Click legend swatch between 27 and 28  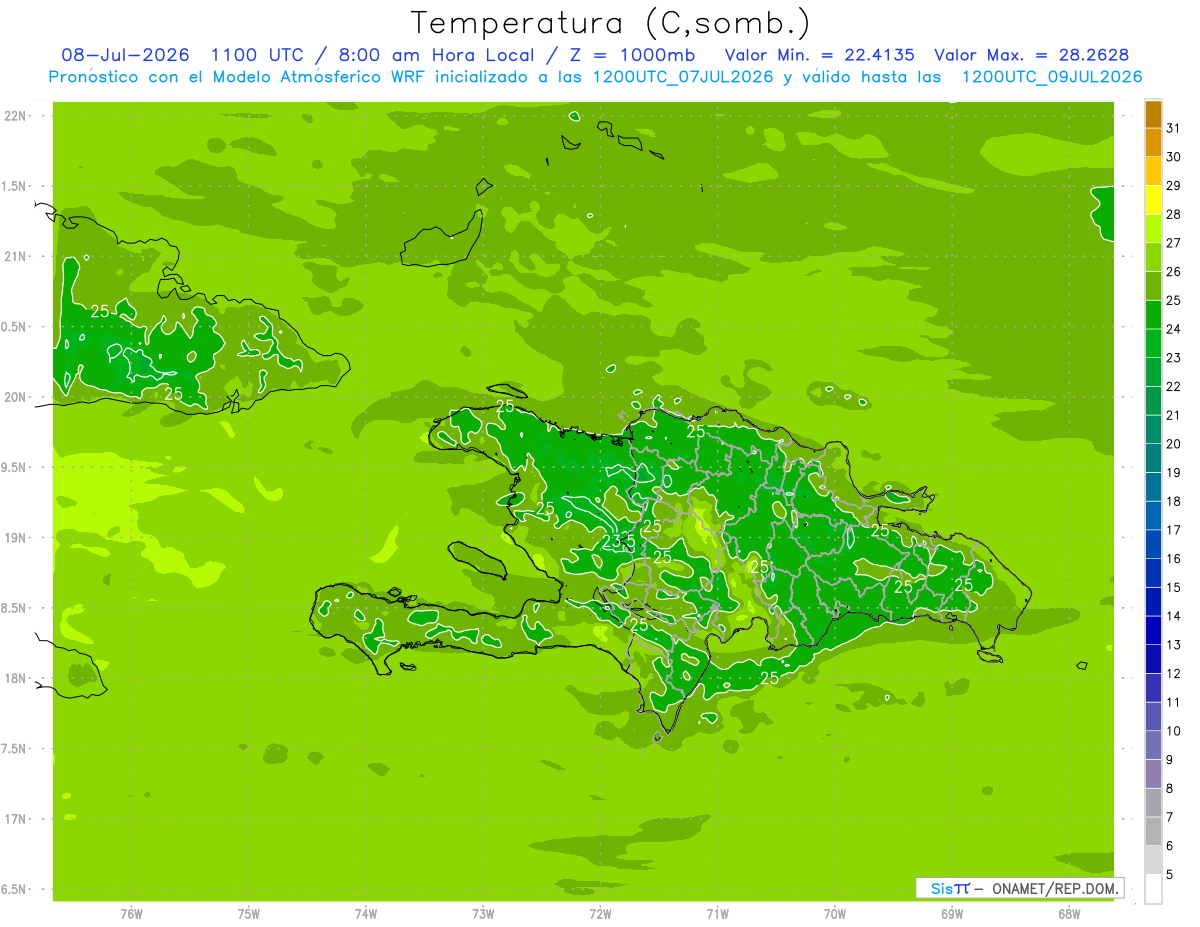click(1153, 229)
